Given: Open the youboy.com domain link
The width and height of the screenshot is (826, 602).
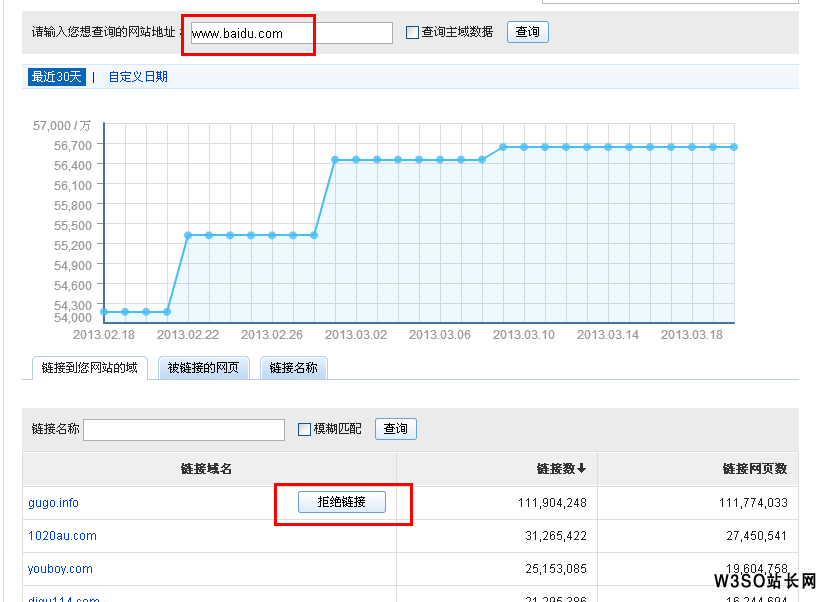Looking at the screenshot, I should click(x=60, y=569).
